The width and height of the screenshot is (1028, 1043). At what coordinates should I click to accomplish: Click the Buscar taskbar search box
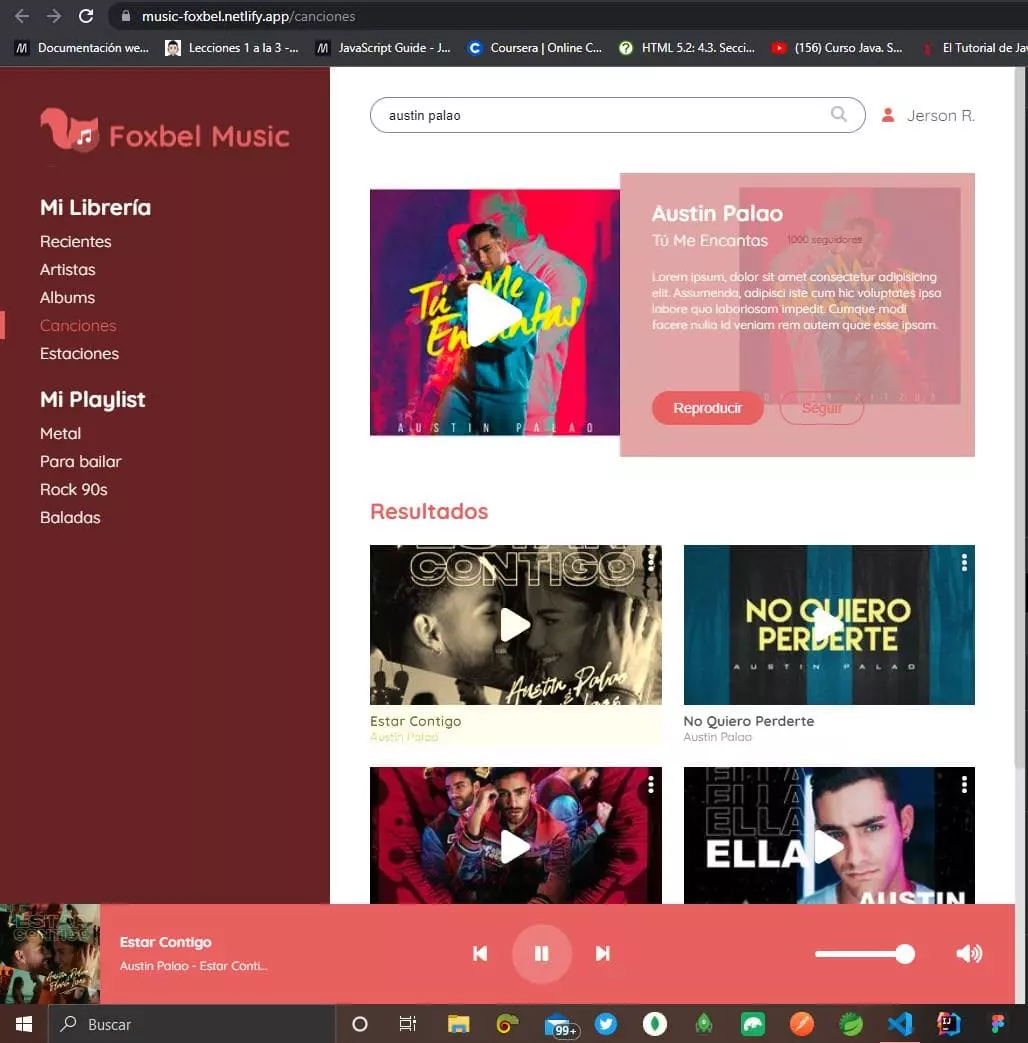click(191, 1024)
